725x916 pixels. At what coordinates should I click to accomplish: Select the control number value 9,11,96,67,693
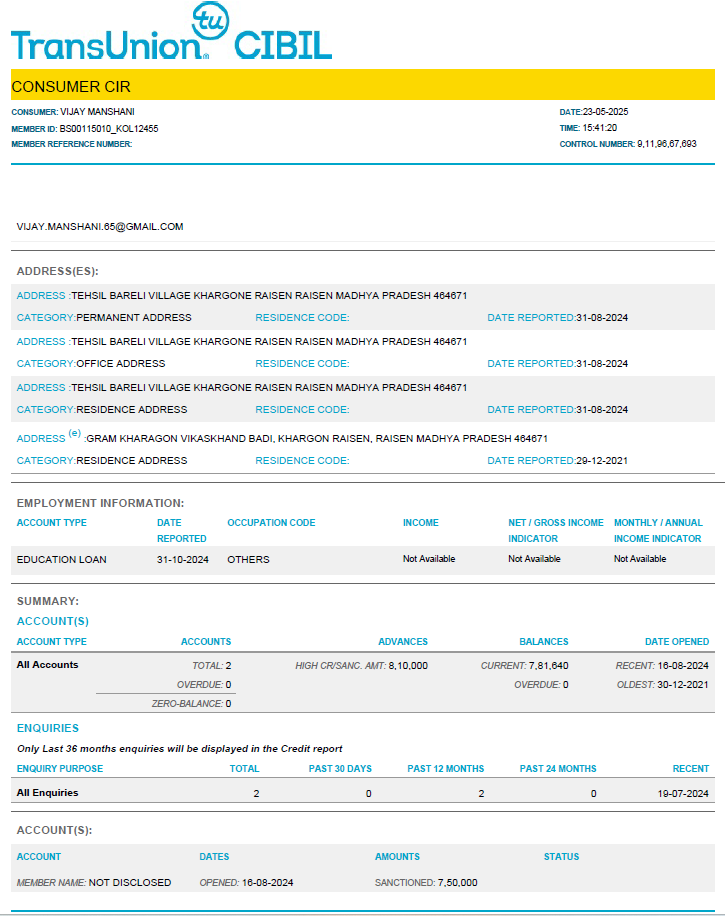point(667,144)
